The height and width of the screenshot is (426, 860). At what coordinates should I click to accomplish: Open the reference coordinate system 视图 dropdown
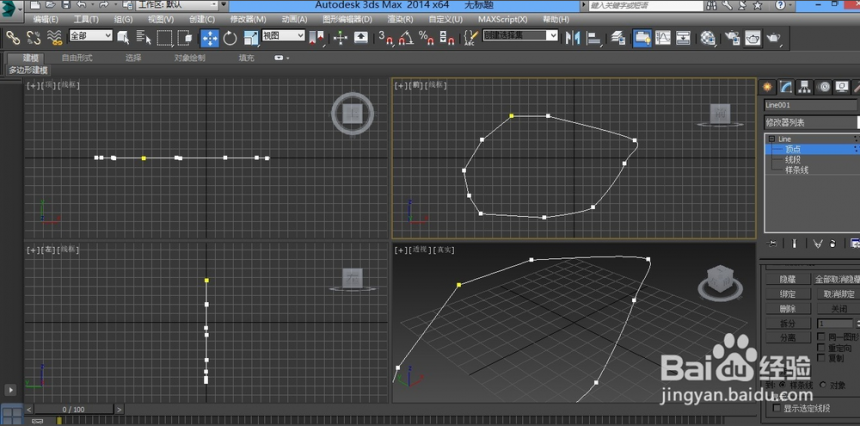click(x=283, y=36)
